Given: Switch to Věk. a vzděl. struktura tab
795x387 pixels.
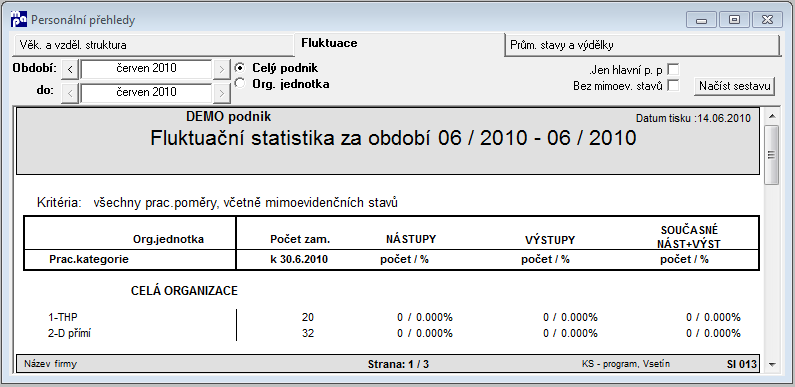Looking at the screenshot, I should [x=153, y=45].
